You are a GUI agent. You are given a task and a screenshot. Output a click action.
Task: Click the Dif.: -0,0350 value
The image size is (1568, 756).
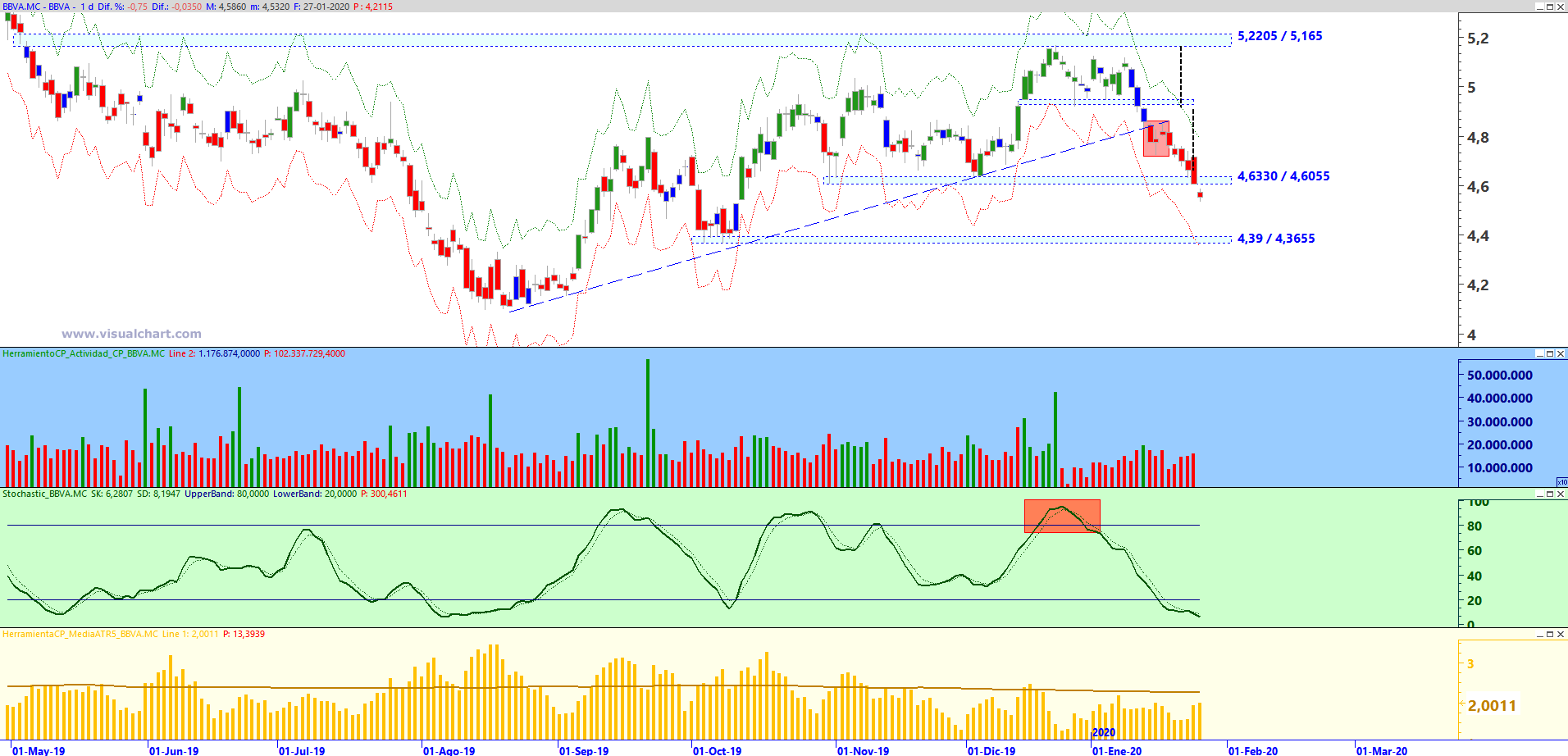[176, 7]
